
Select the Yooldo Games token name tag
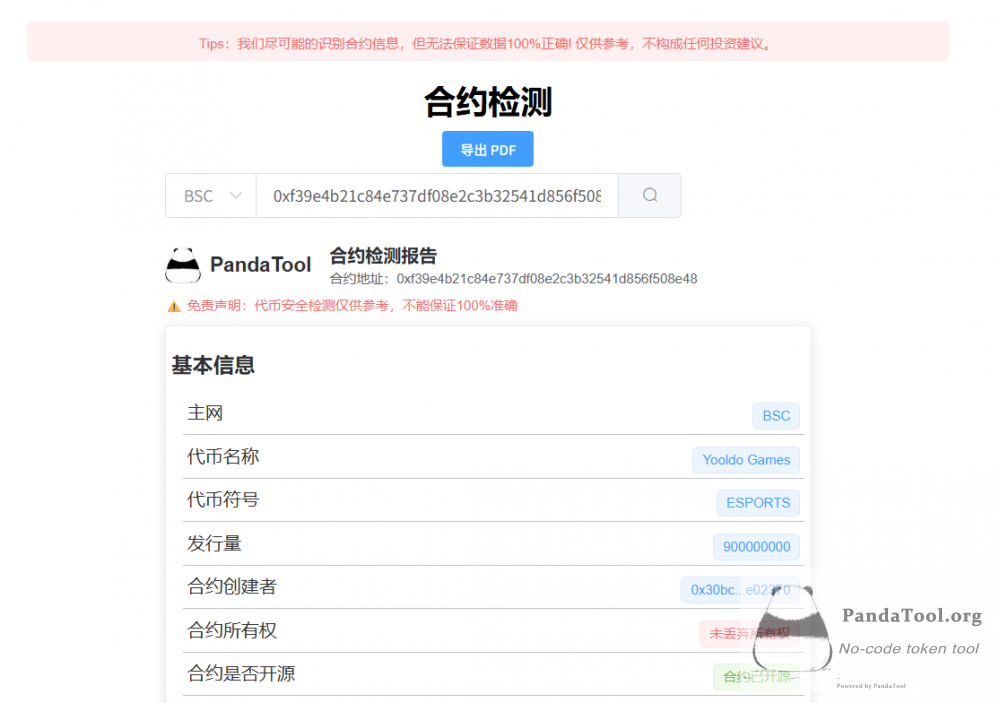(x=745, y=460)
